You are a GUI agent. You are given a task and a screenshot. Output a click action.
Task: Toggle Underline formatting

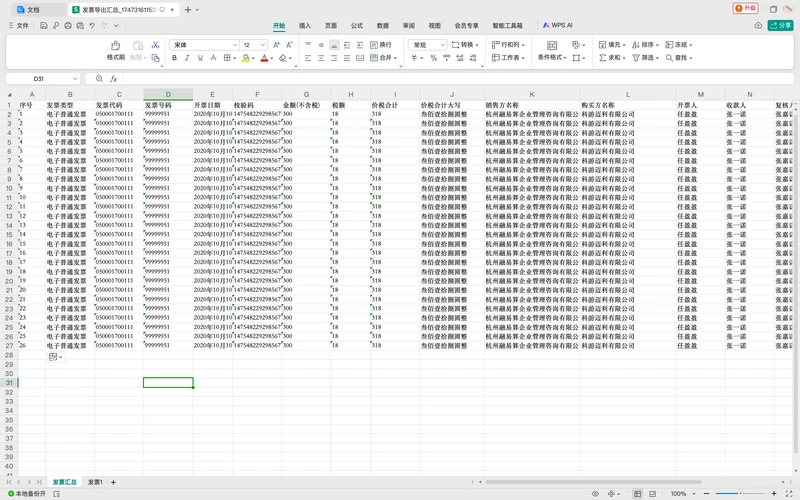[200, 58]
